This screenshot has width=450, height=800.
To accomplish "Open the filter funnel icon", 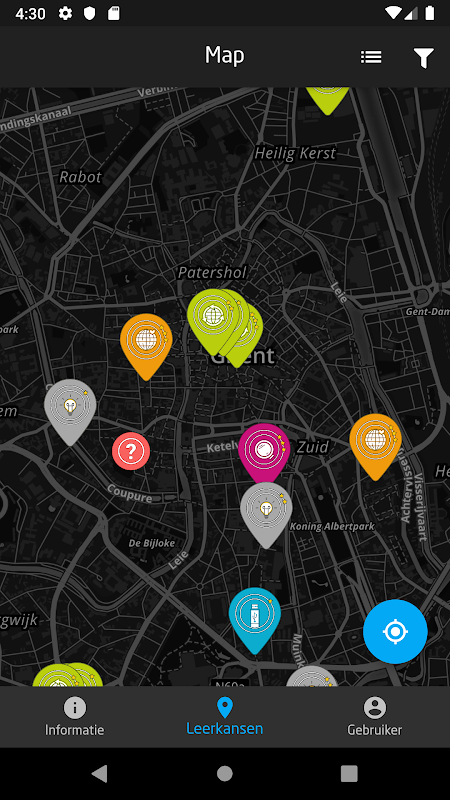I will click(x=423, y=58).
